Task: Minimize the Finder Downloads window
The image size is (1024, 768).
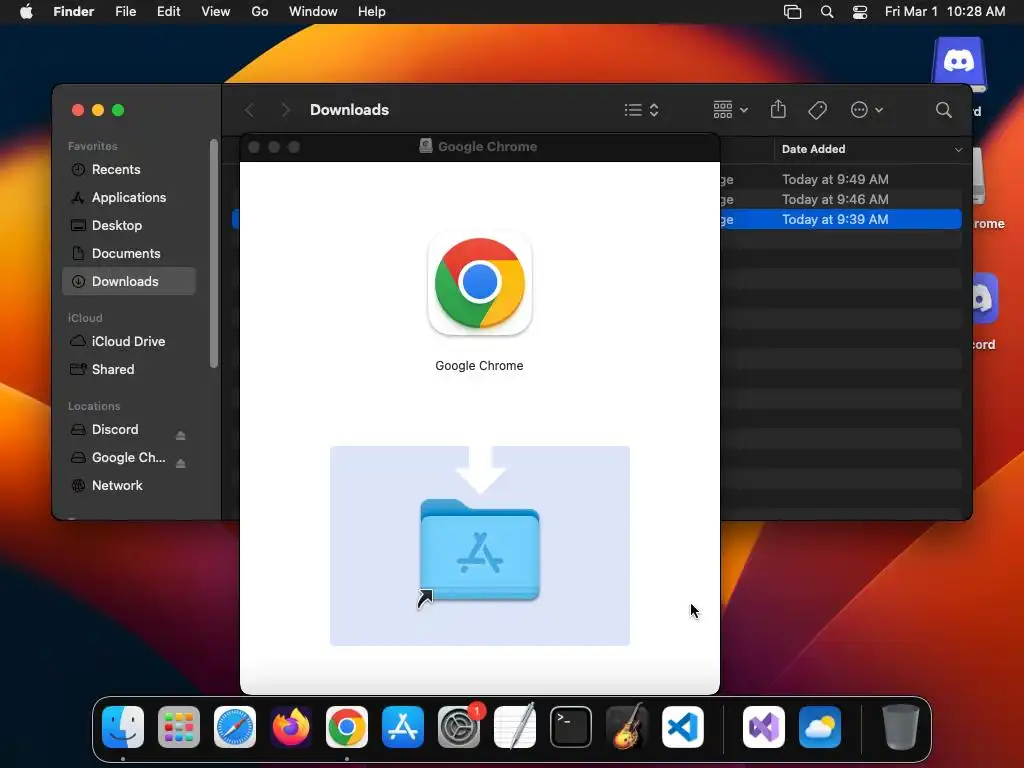Action: 98,110
